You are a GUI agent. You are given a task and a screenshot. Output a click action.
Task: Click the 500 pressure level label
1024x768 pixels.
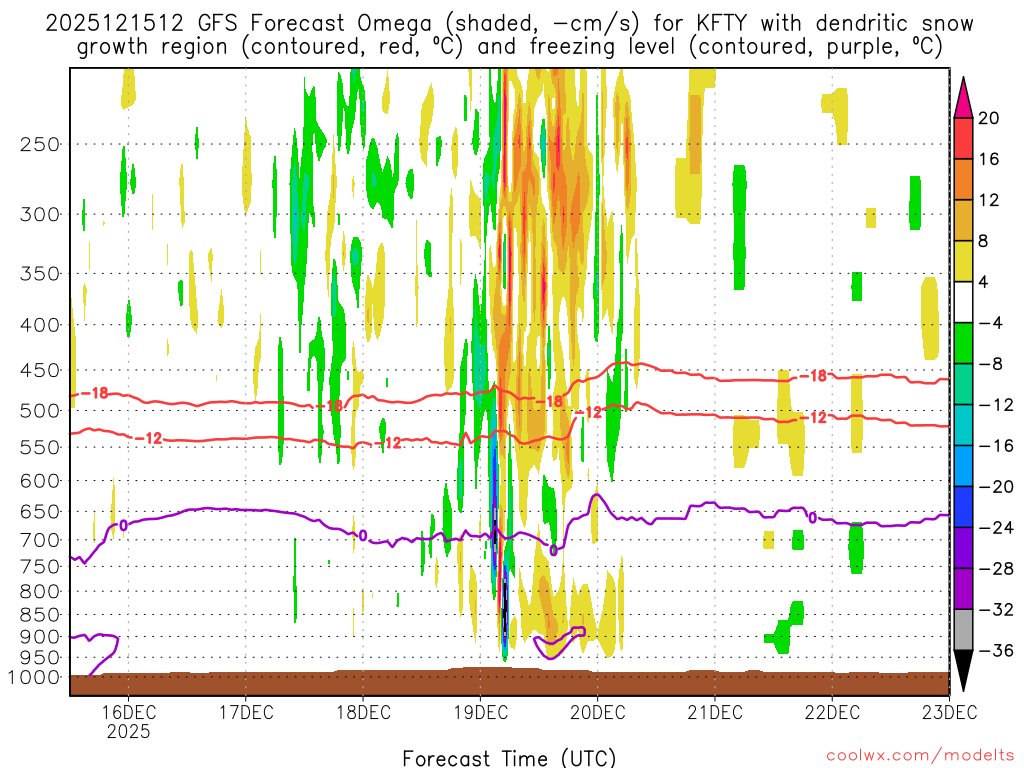(40, 411)
